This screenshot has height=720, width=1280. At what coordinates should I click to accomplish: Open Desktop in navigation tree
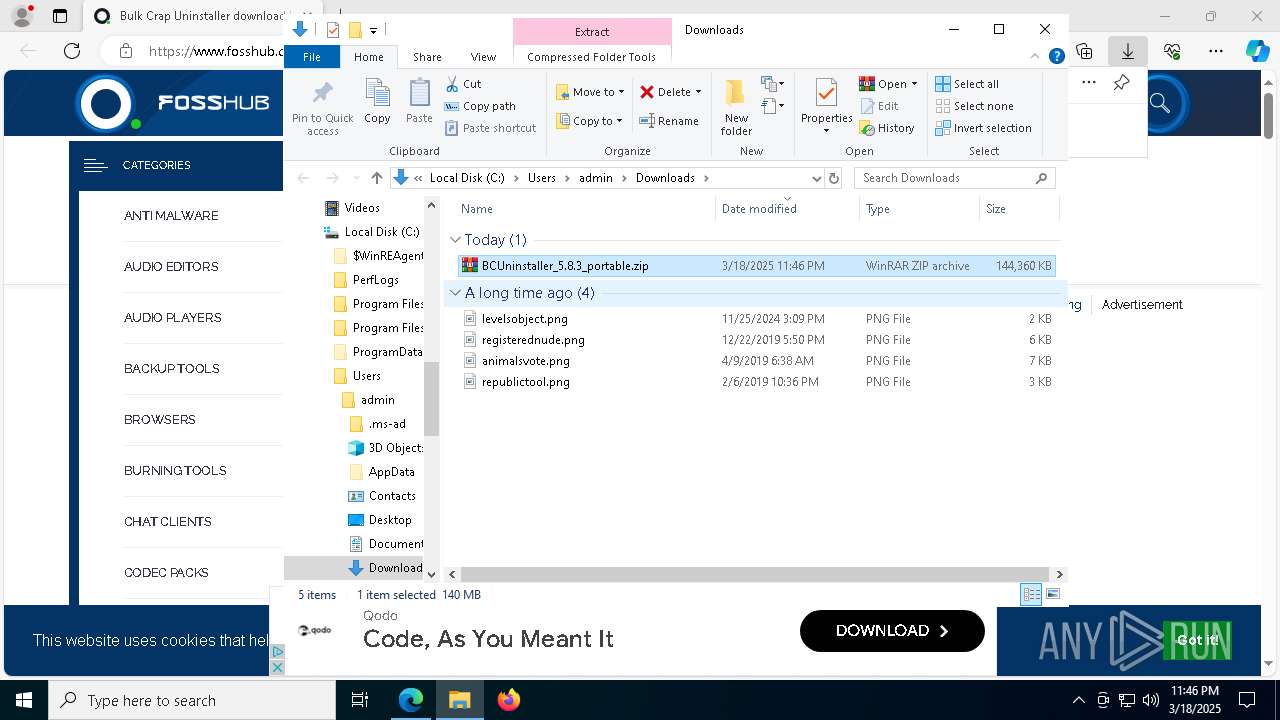point(389,520)
